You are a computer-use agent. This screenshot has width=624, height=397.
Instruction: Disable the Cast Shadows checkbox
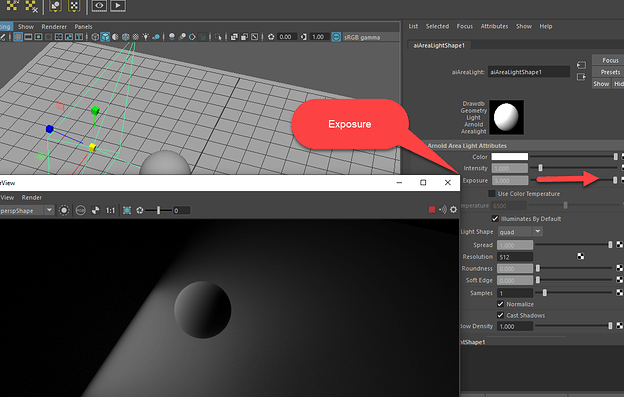point(501,315)
